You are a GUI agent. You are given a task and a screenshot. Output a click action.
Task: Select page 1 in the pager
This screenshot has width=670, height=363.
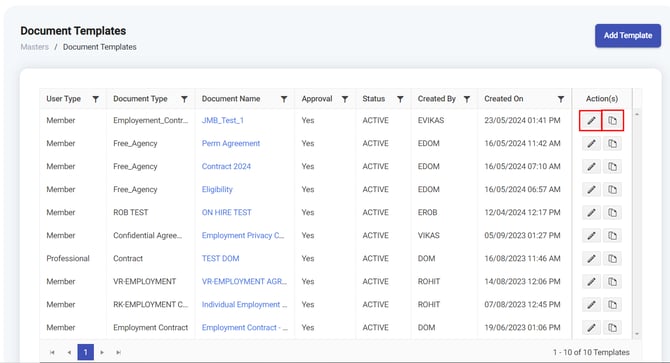tap(85, 352)
